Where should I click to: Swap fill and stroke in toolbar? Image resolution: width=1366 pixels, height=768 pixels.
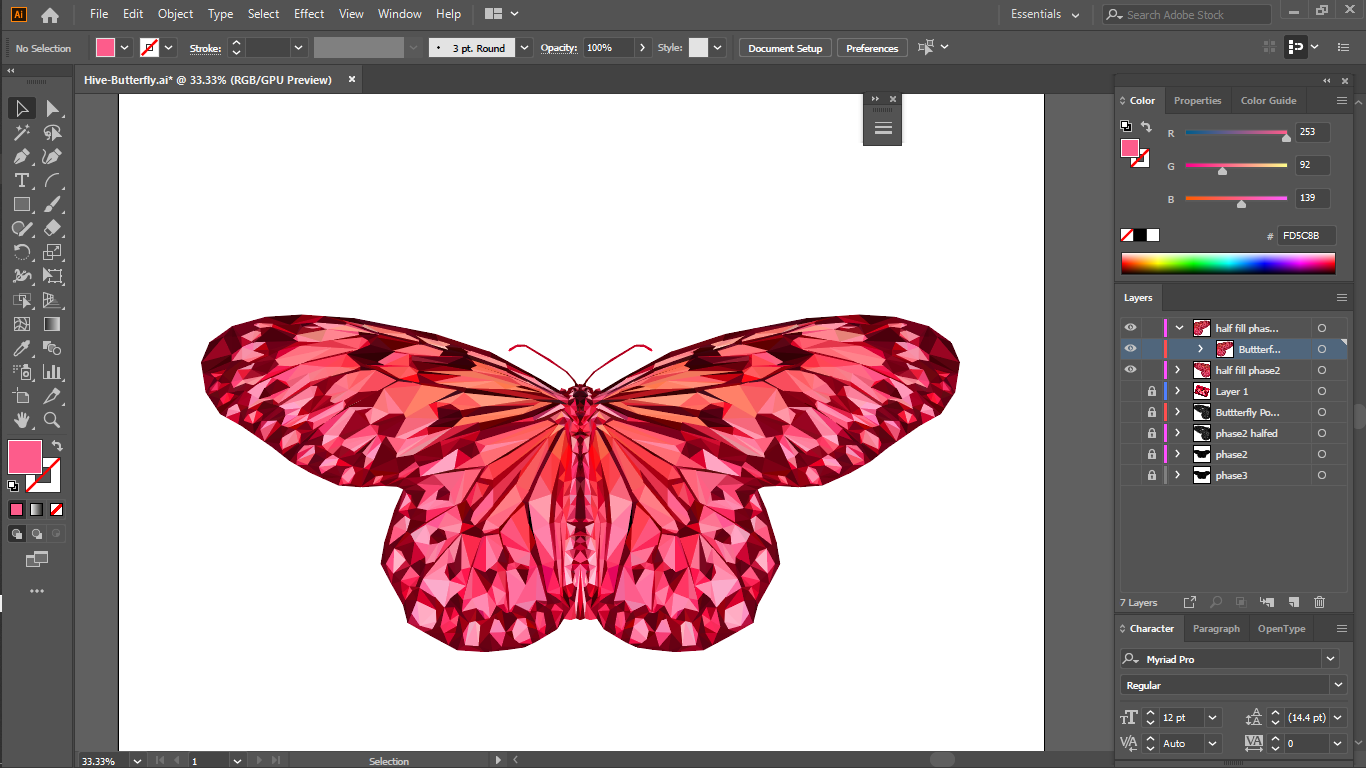click(x=57, y=446)
